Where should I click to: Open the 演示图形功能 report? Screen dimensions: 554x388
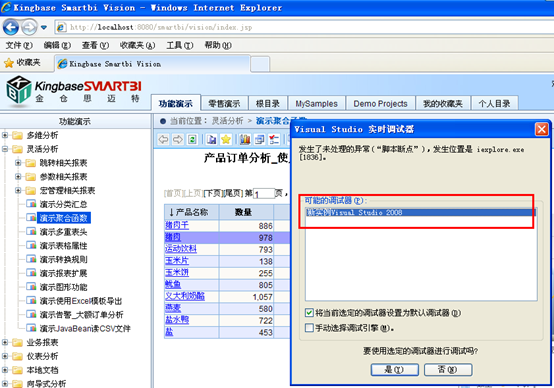(x=63, y=287)
